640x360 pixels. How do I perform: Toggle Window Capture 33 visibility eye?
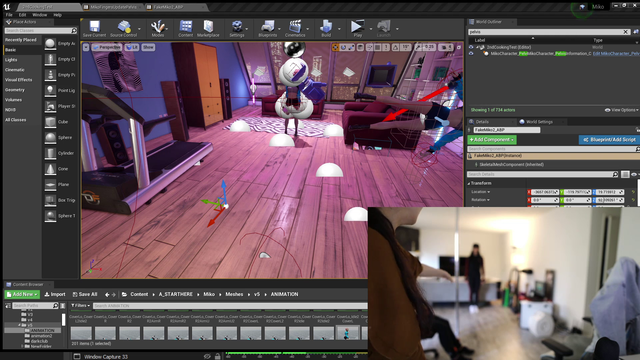pyautogui.click(x=207, y=356)
